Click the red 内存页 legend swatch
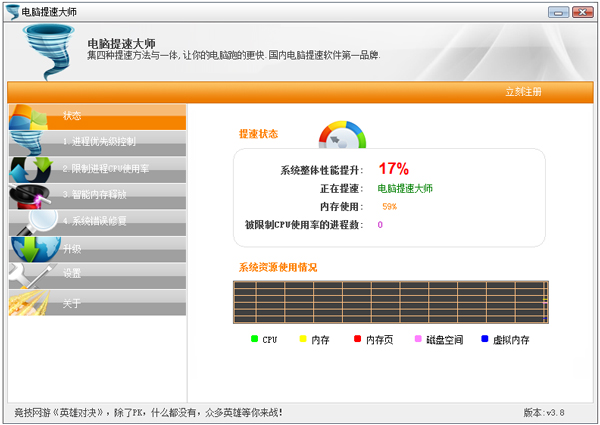The image size is (600, 425). coord(357,339)
